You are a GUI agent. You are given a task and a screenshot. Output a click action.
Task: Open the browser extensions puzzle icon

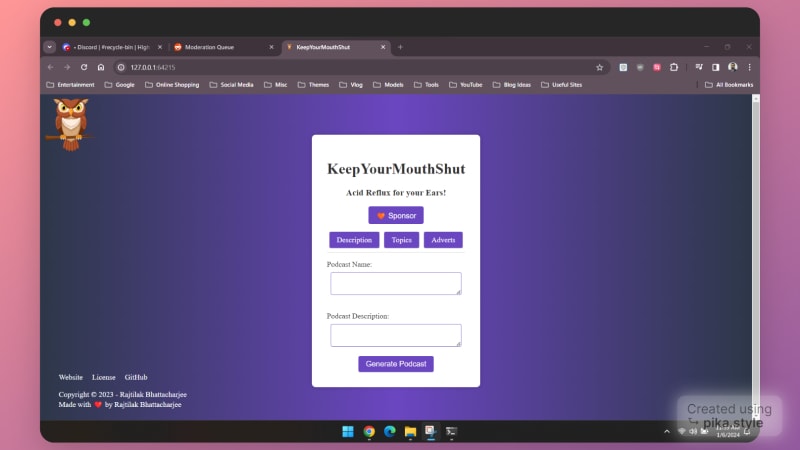[674, 67]
